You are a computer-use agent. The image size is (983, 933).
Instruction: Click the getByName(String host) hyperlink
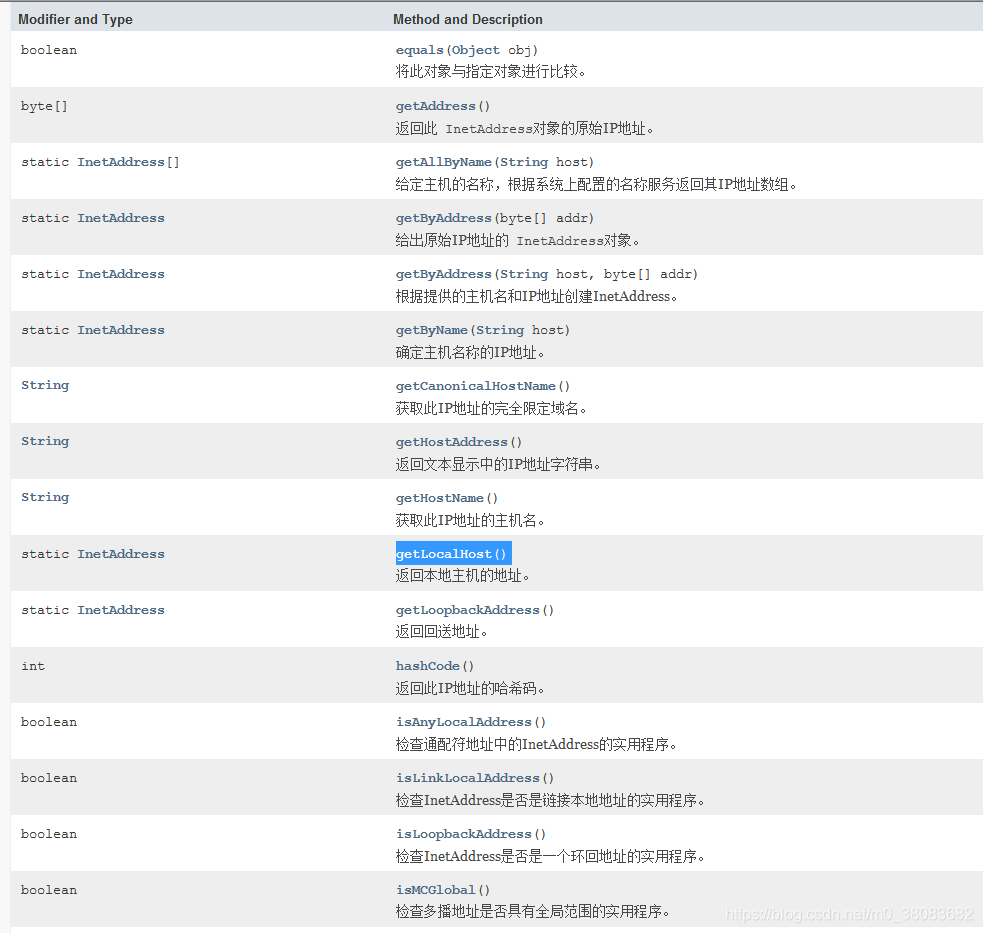[x=431, y=329]
